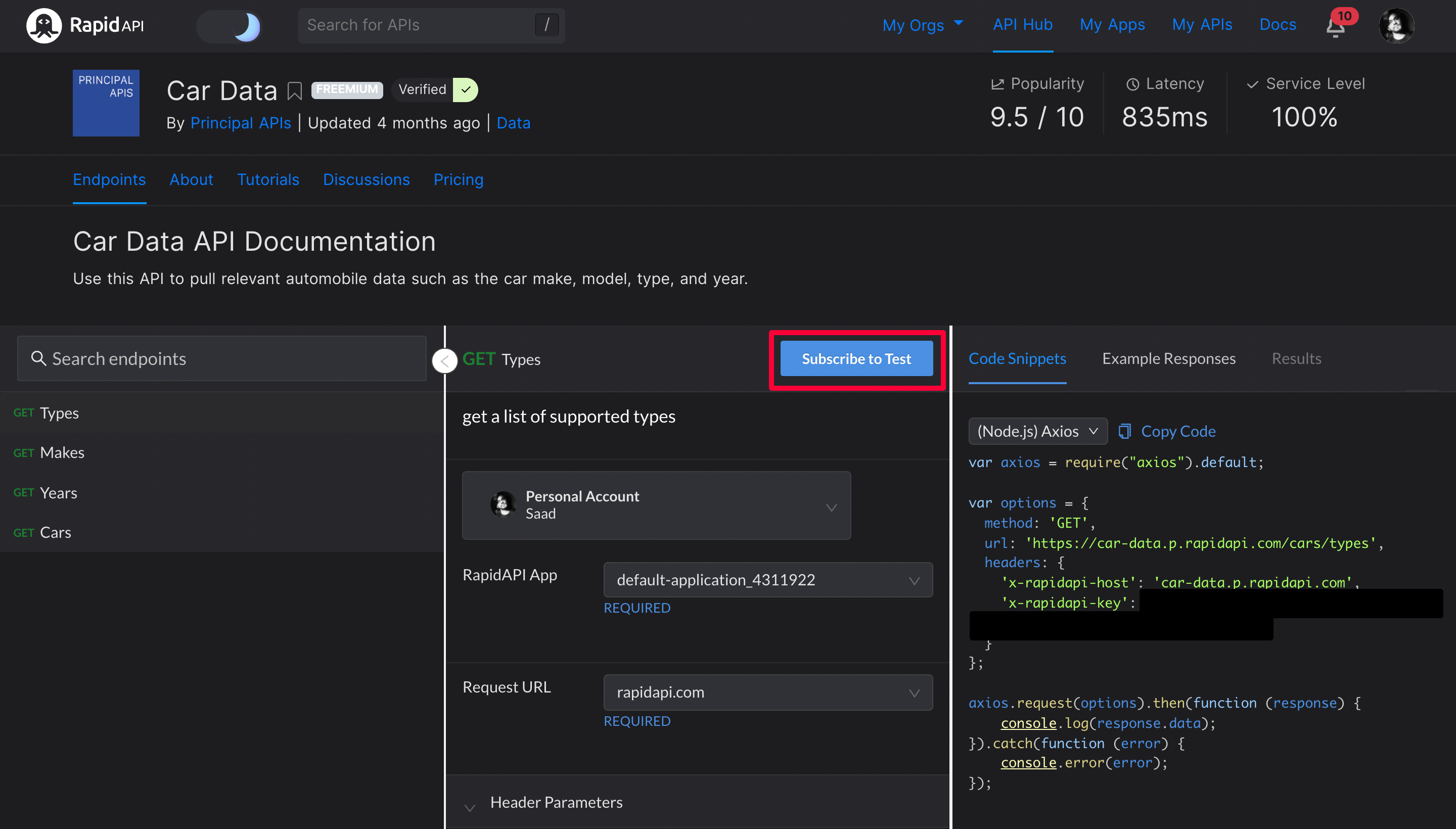Bookmark the Car Data API
1456x829 pixels.
point(294,90)
